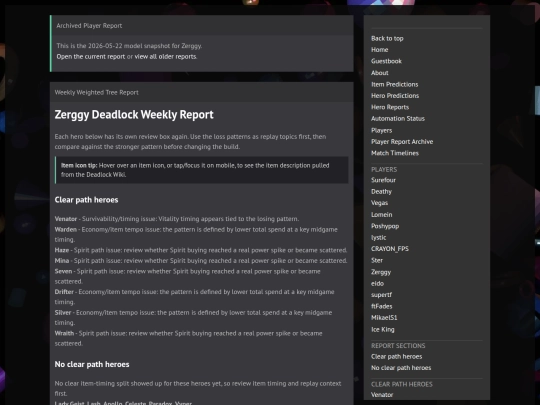The height and width of the screenshot is (405, 540).
Task: Open Player Report Archive
Action: tap(402, 142)
